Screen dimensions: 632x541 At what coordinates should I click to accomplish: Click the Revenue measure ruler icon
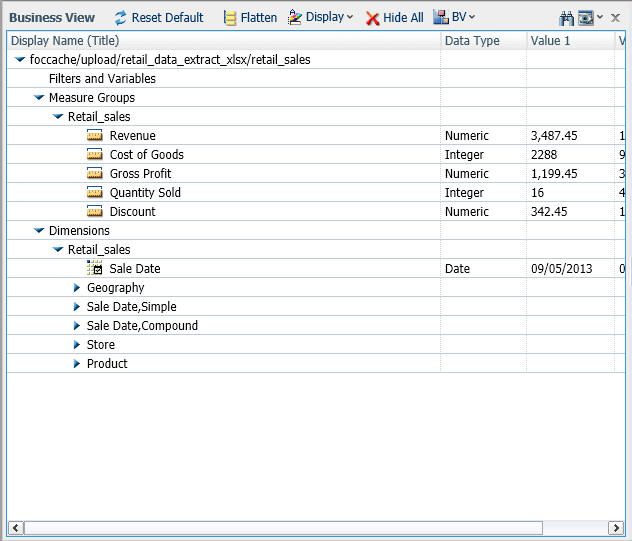point(95,135)
